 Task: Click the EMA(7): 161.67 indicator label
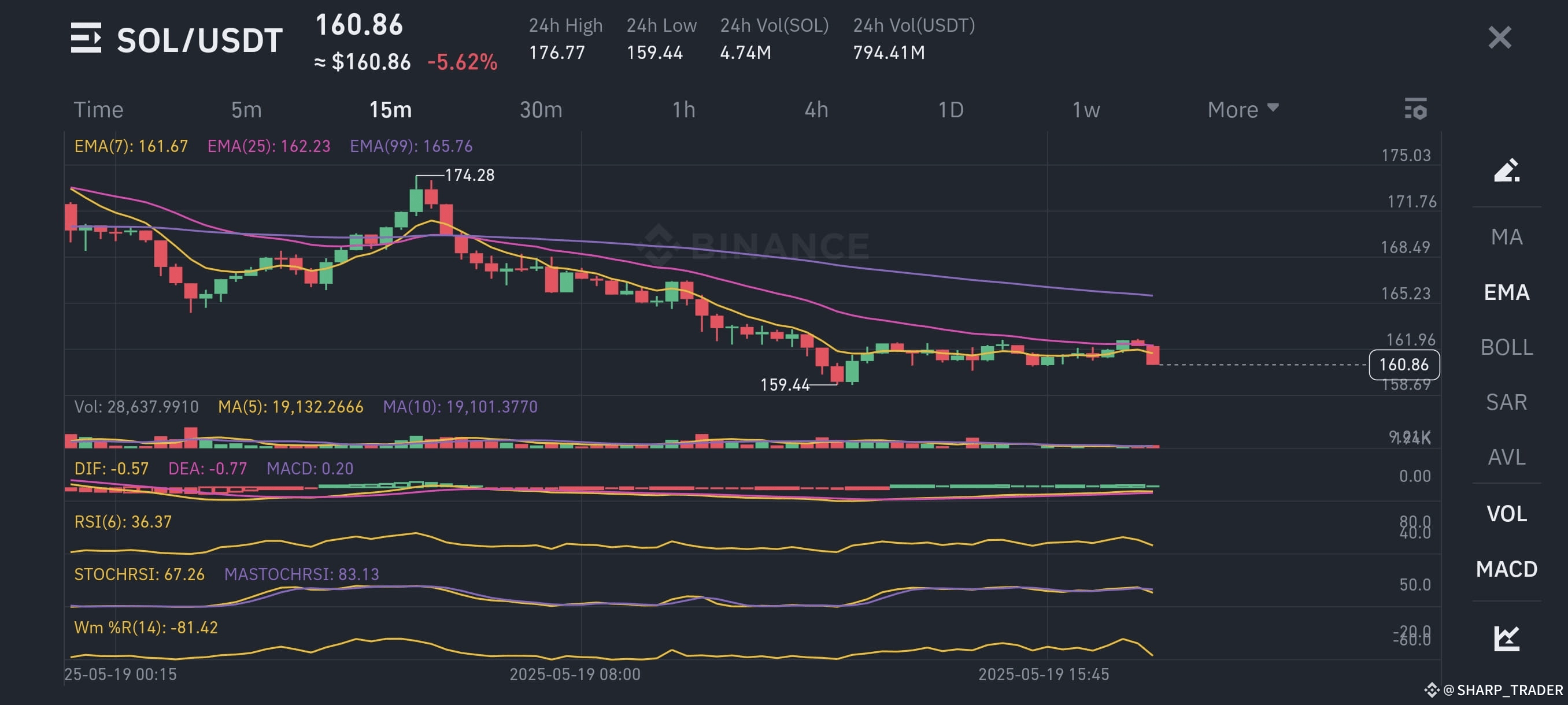tap(129, 146)
